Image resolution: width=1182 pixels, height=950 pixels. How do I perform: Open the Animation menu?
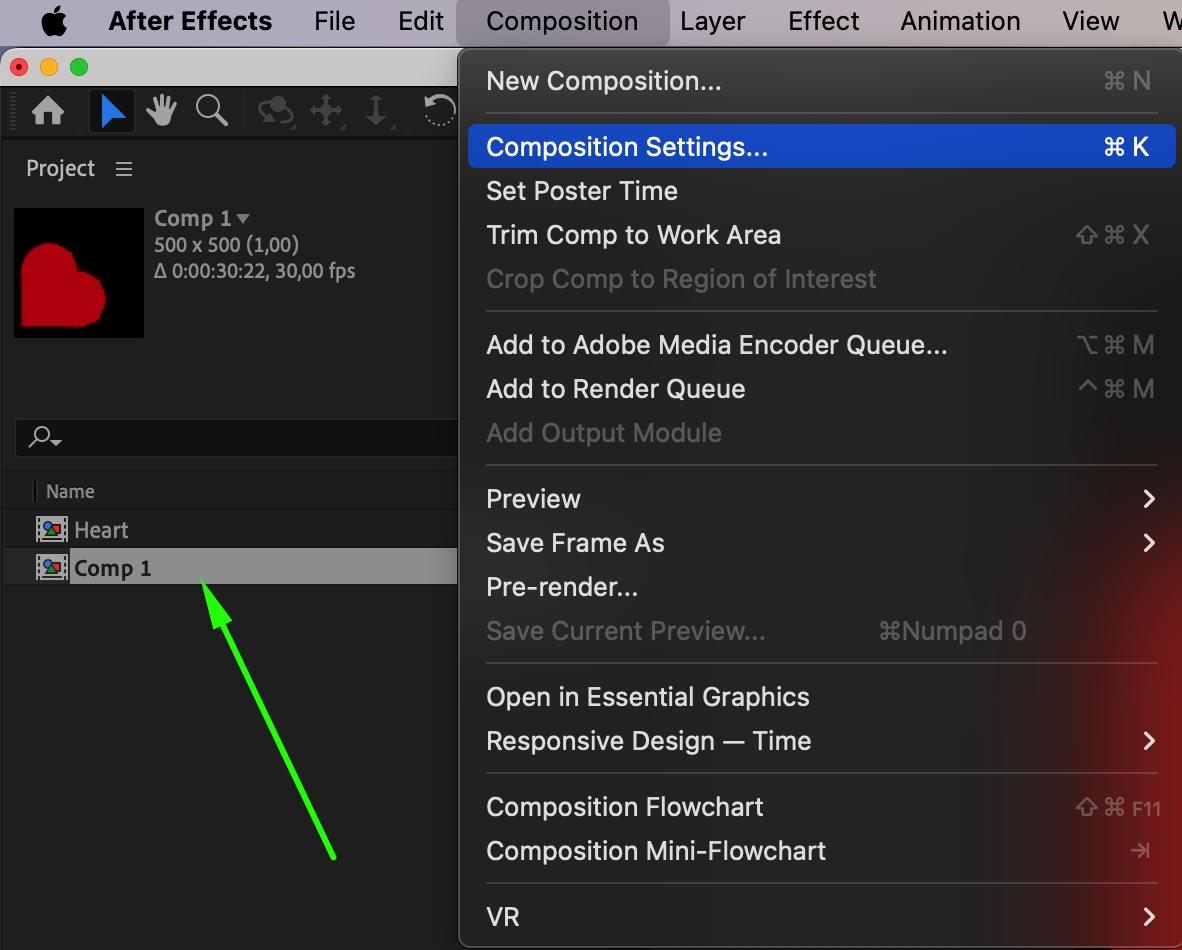(x=960, y=21)
